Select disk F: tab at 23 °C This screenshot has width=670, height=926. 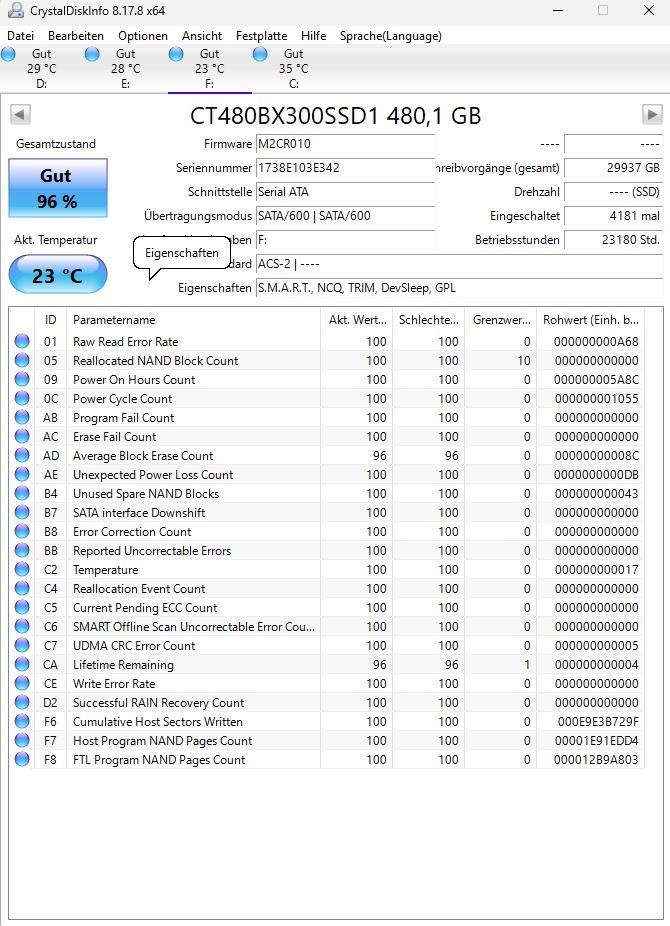tap(210, 69)
